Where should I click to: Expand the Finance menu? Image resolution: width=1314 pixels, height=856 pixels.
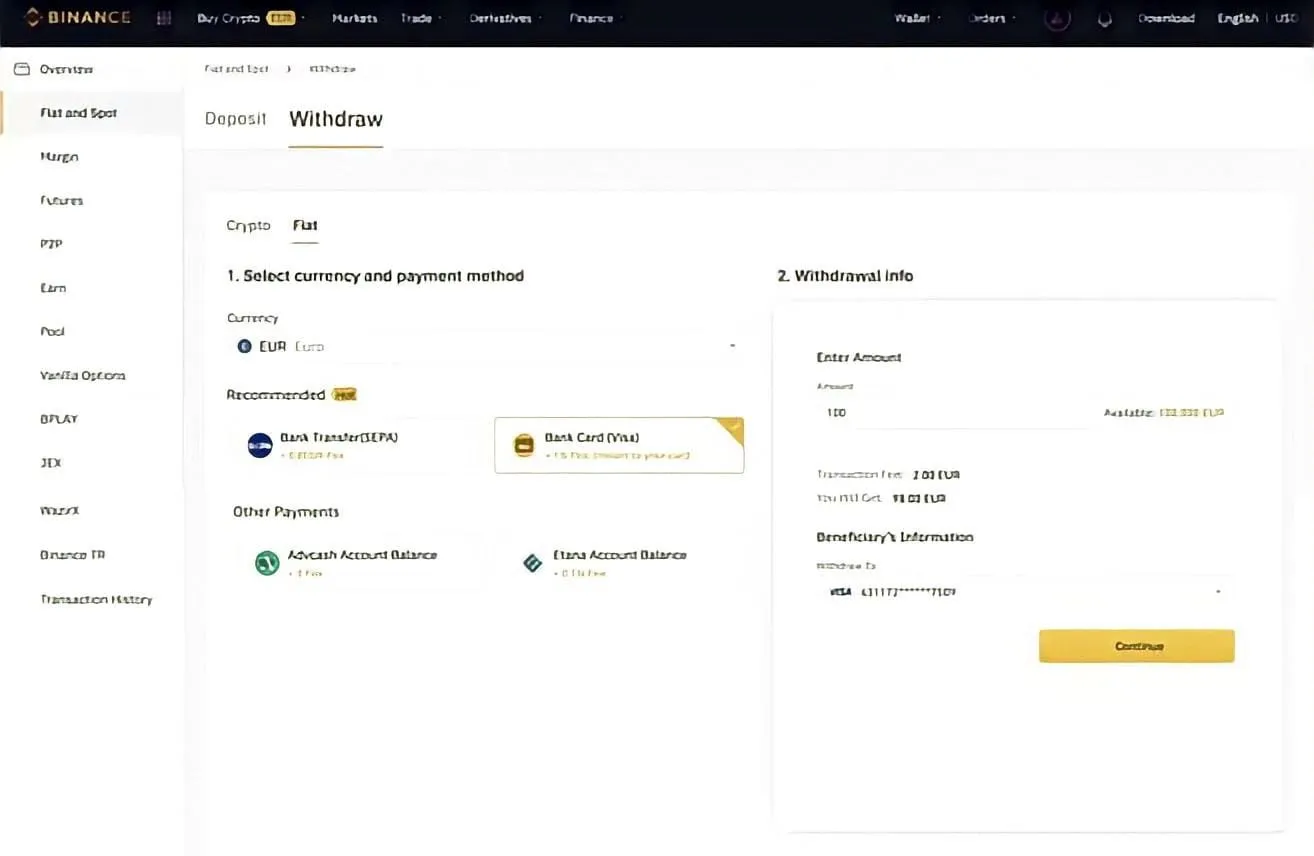click(595, 18)
